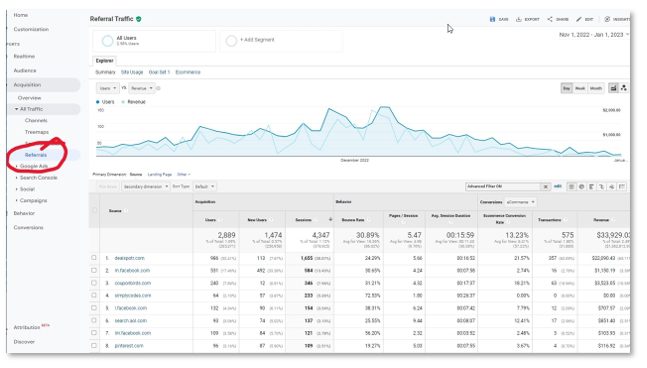Open Realtime reports in sidebar
This screenshot has height=368, width=647.
point(24,57)
